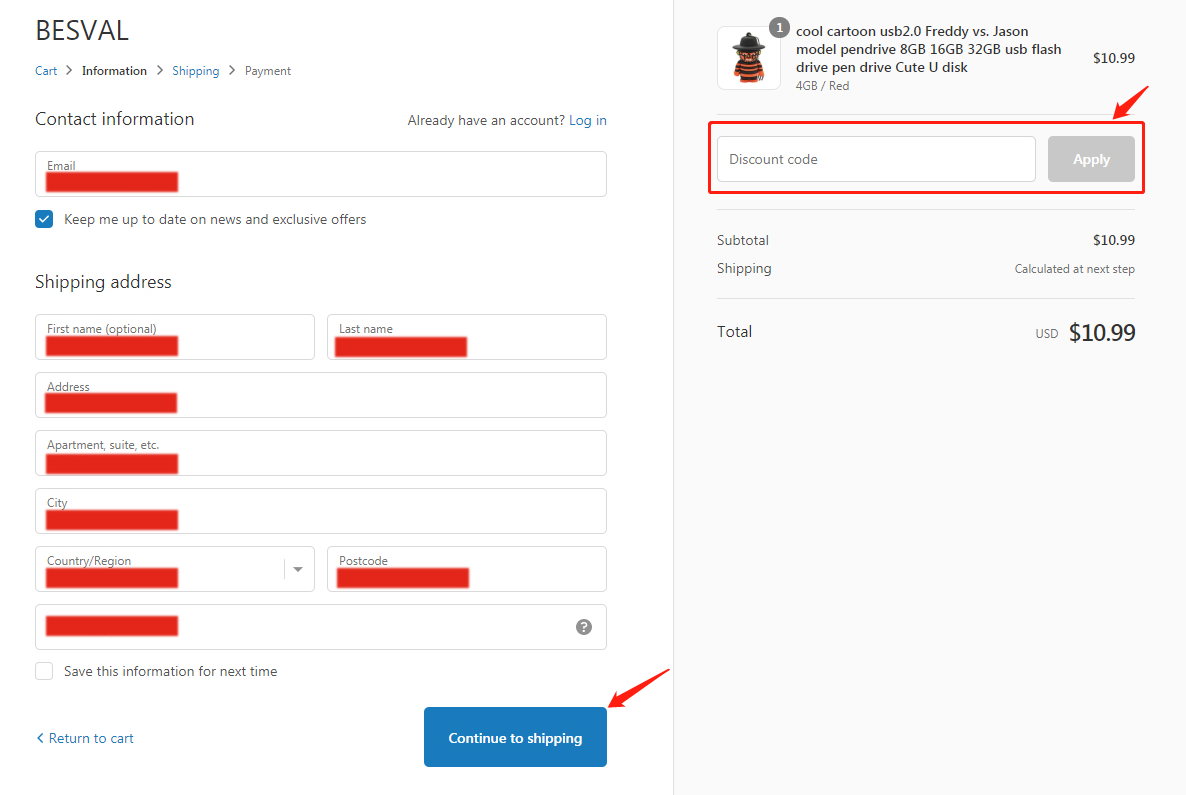Click the Log in link
This screenshot has width=1186, height=795.
coord(587,120)
